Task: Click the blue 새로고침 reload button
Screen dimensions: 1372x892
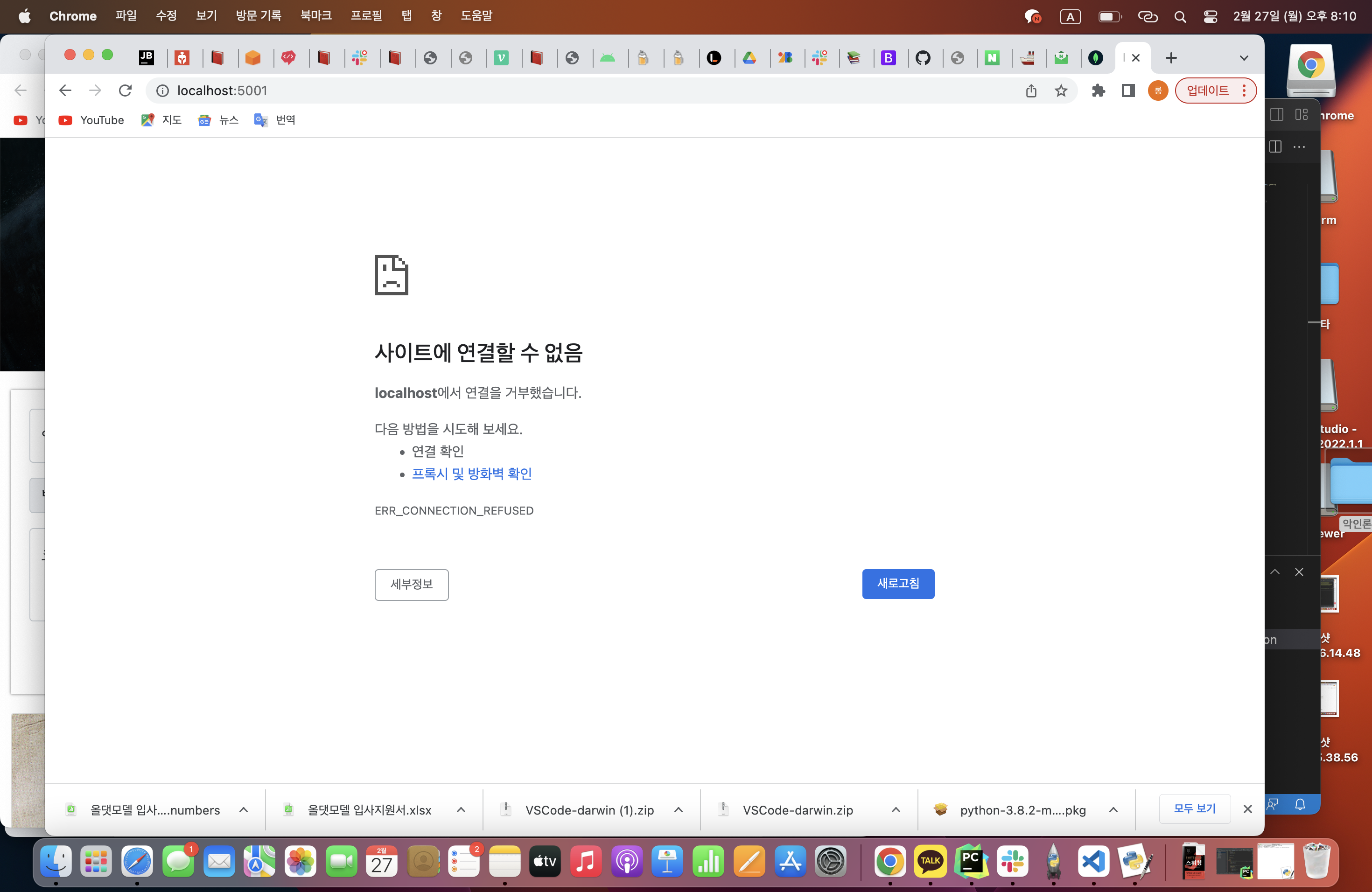Action: click(898, 584)
